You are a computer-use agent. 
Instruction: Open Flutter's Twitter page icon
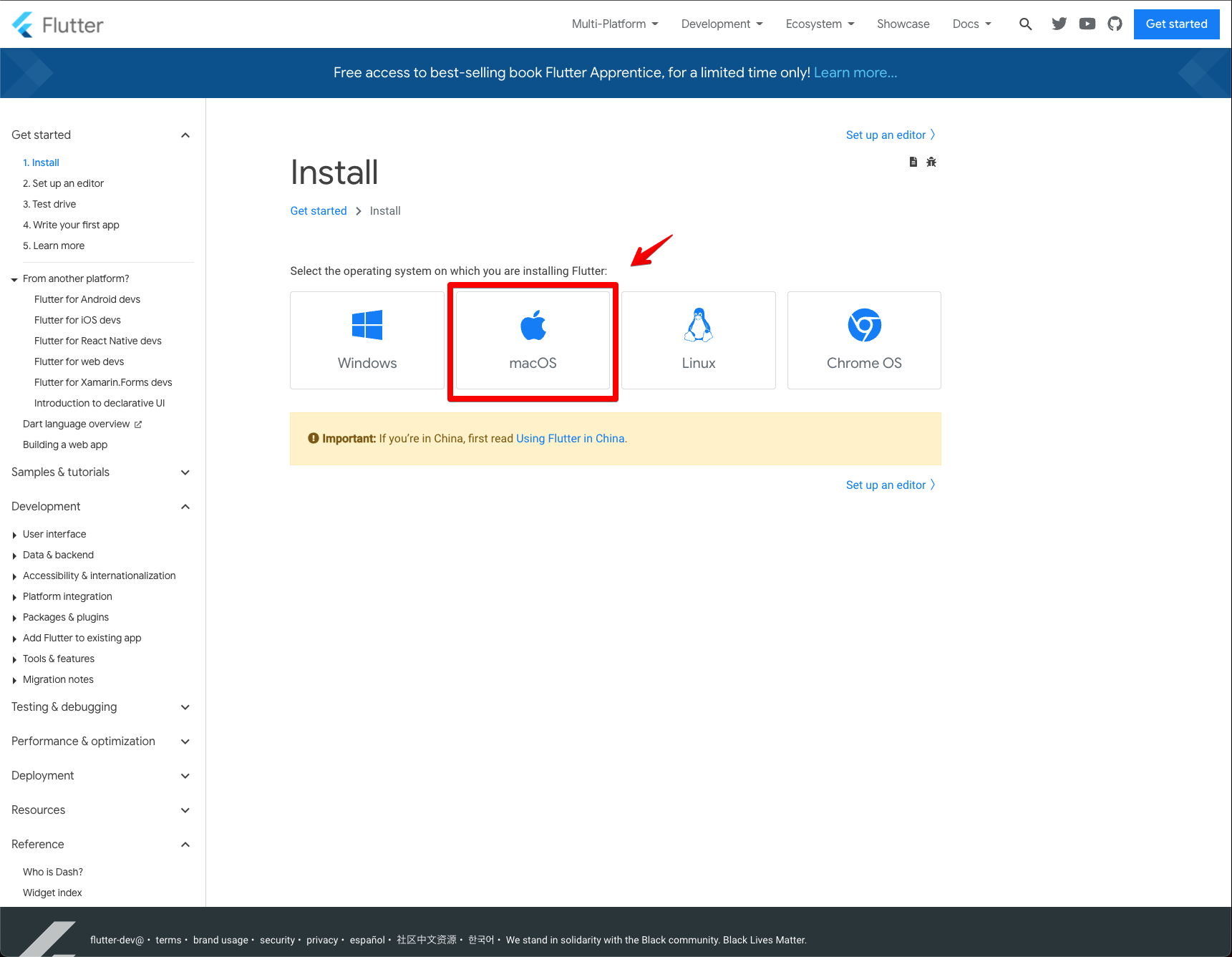(x=1059, y=24)
